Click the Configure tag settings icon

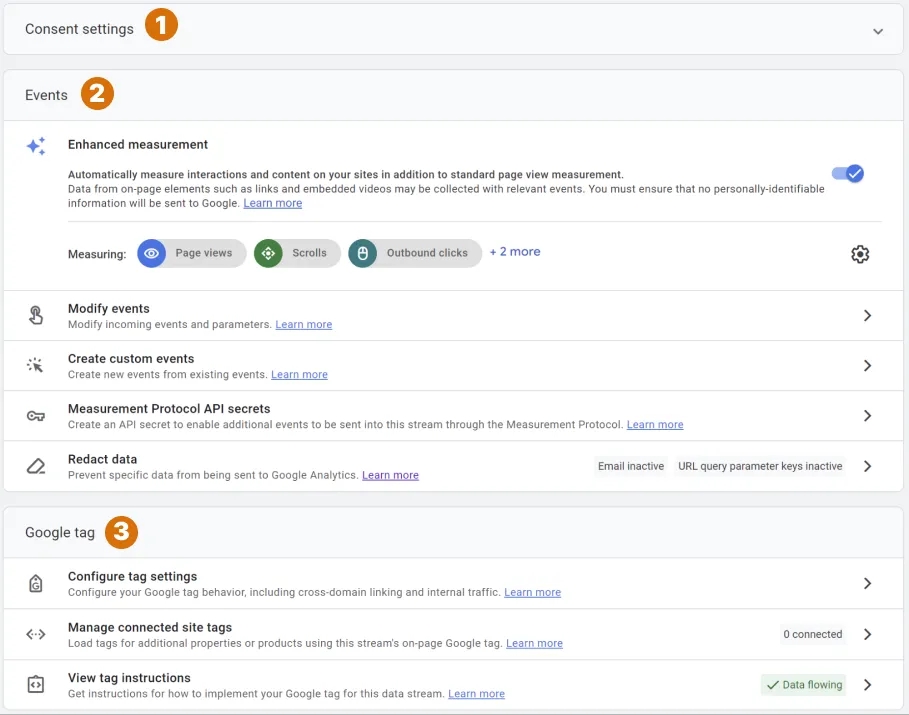[x=36, y=583]
